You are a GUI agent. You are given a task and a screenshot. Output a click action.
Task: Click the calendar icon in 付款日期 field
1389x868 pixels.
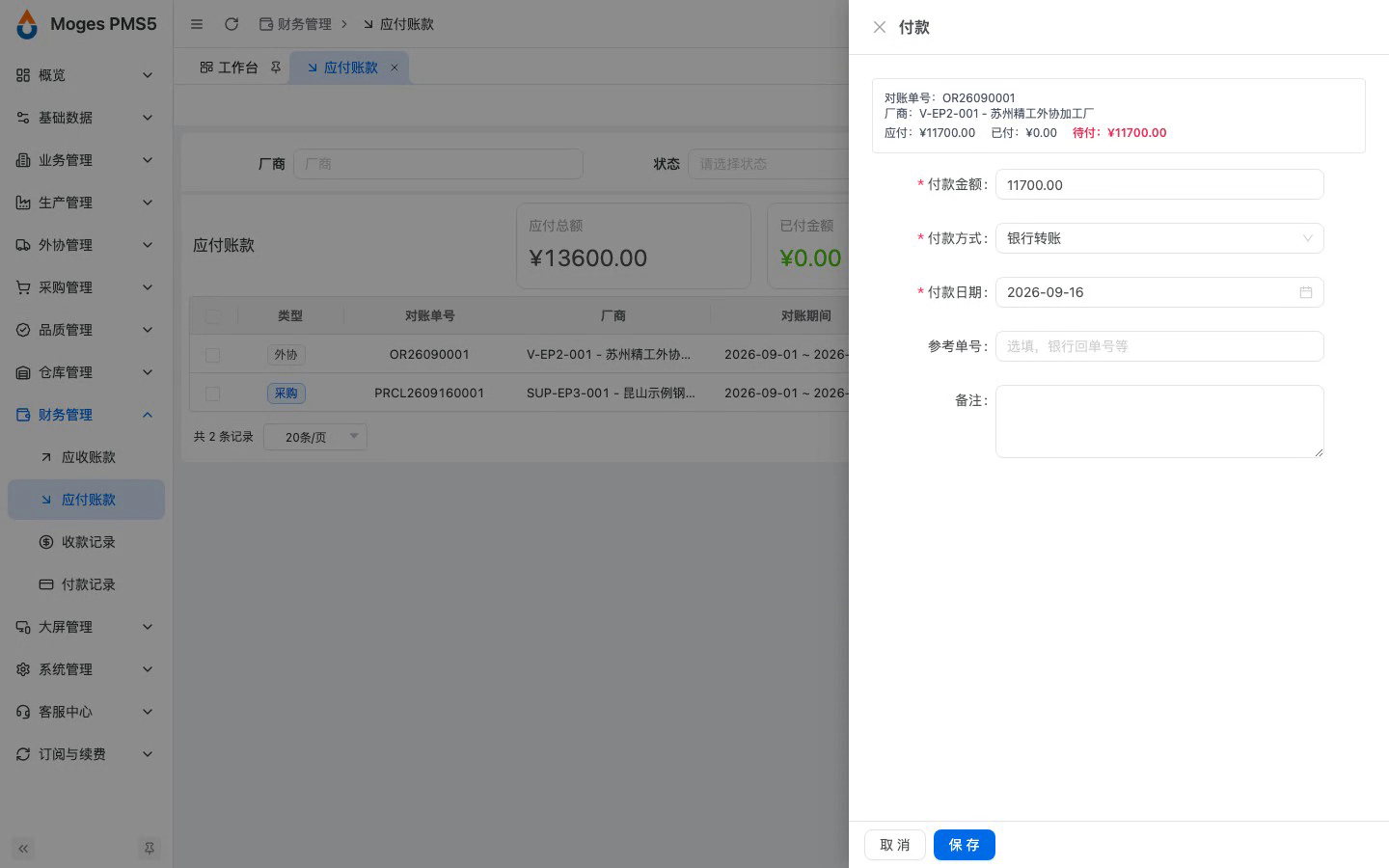point(1306,292)
